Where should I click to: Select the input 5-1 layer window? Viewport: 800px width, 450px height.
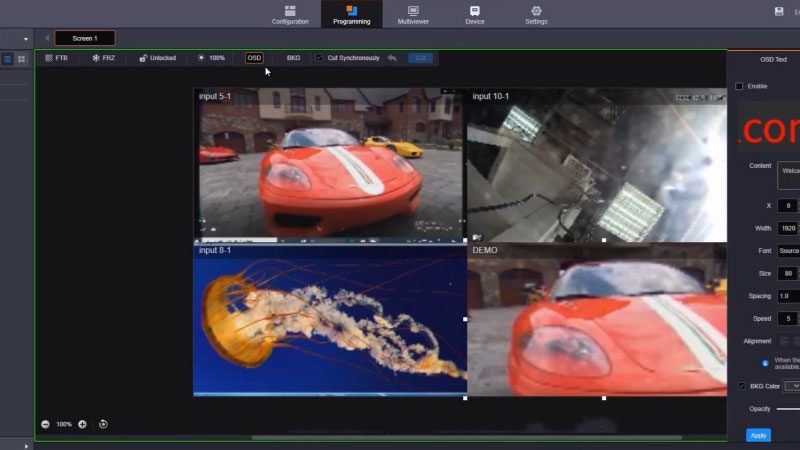click(330, 164)
